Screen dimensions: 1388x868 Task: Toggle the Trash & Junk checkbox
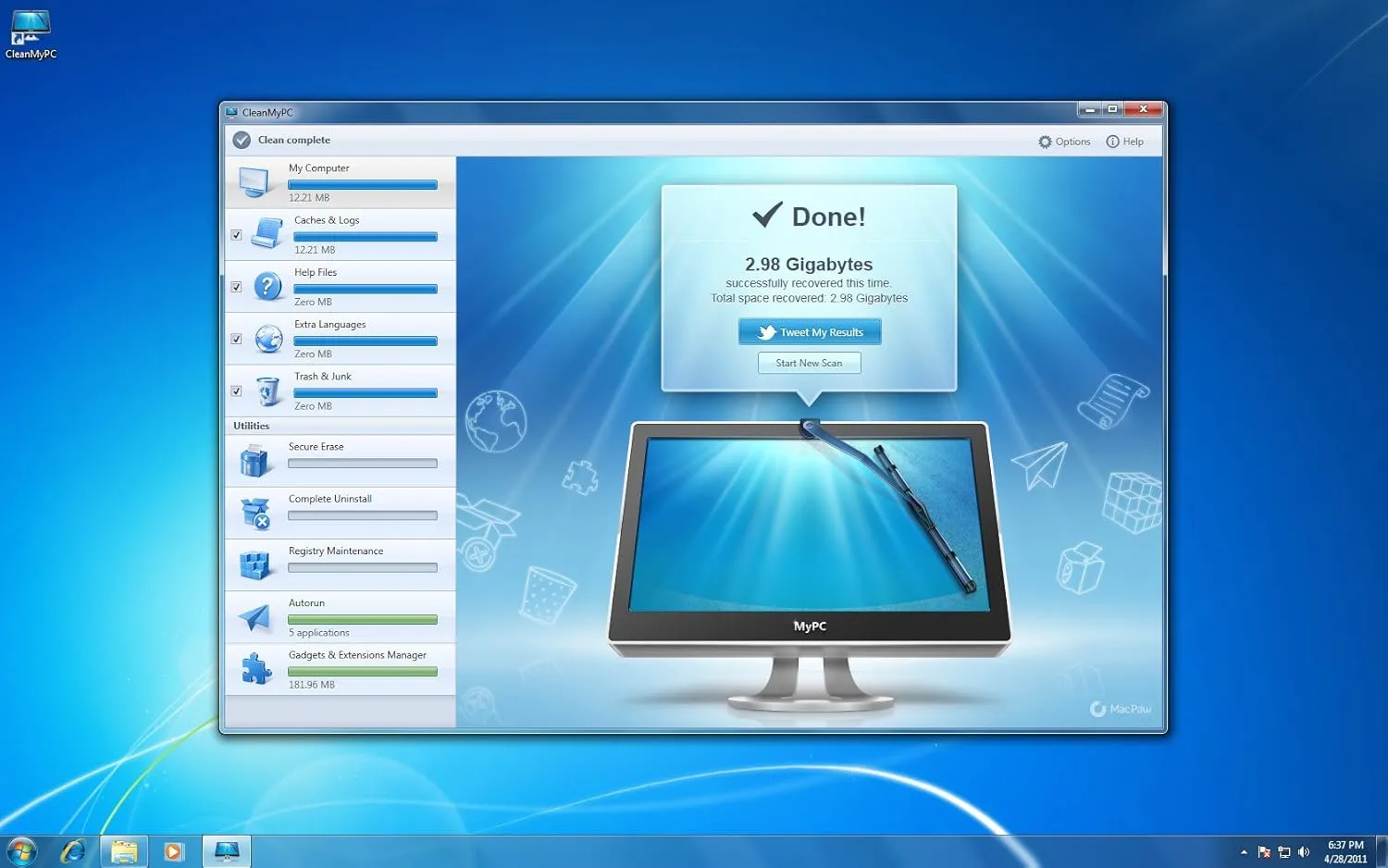click(237, 391)
